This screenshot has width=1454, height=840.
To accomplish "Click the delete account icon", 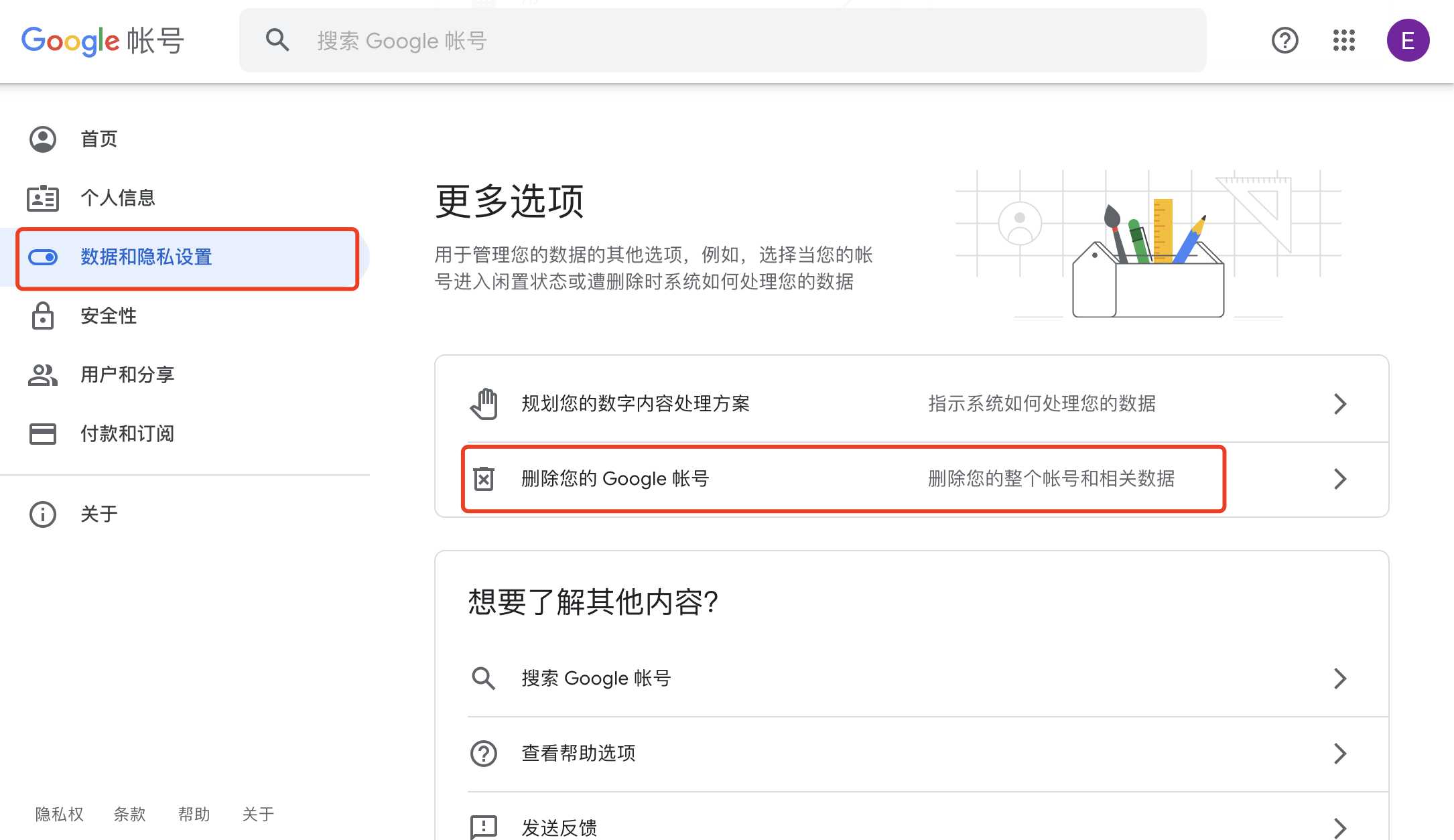I will click(x=484, y=478).
